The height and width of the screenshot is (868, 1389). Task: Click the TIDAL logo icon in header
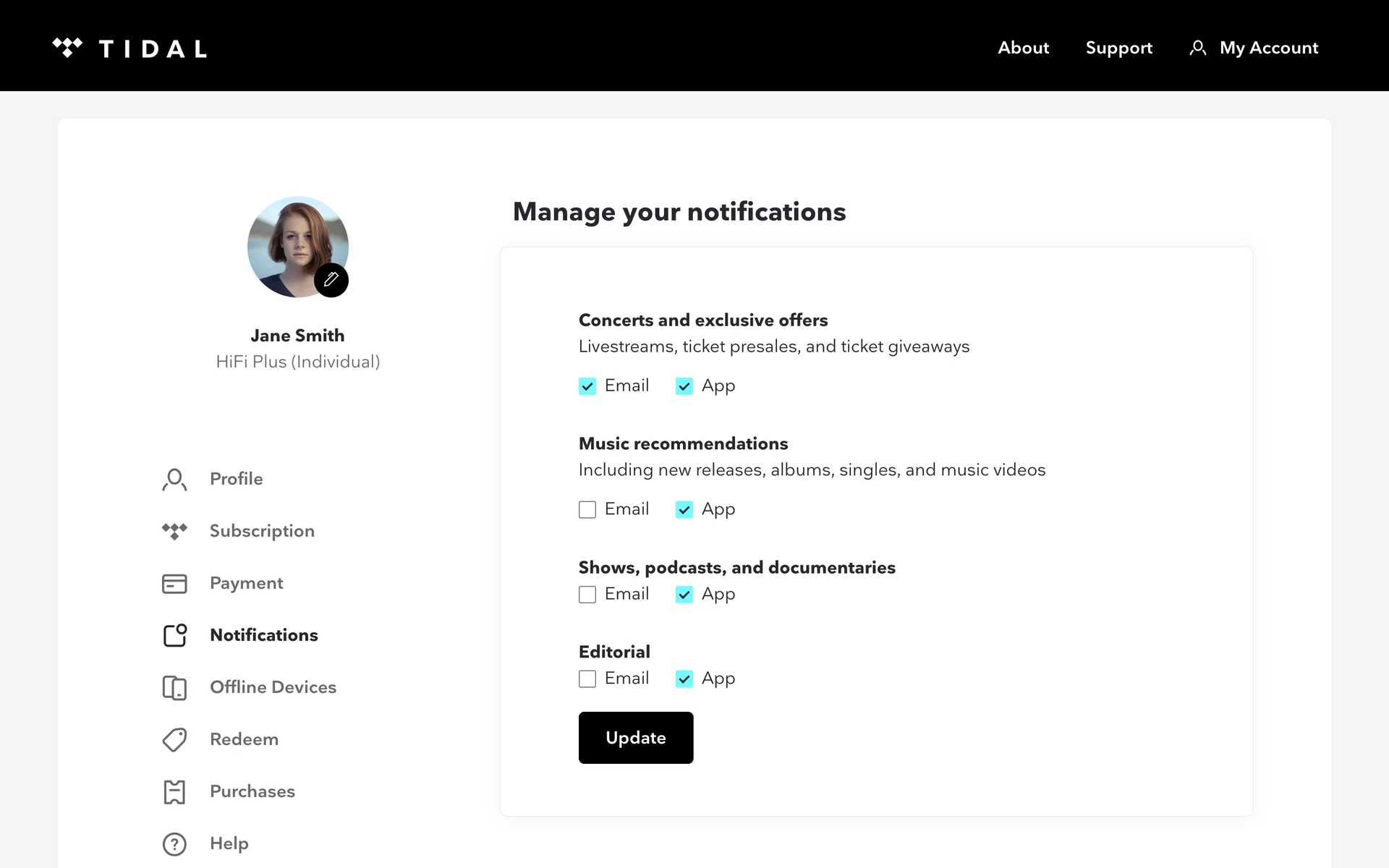[67, 48]
